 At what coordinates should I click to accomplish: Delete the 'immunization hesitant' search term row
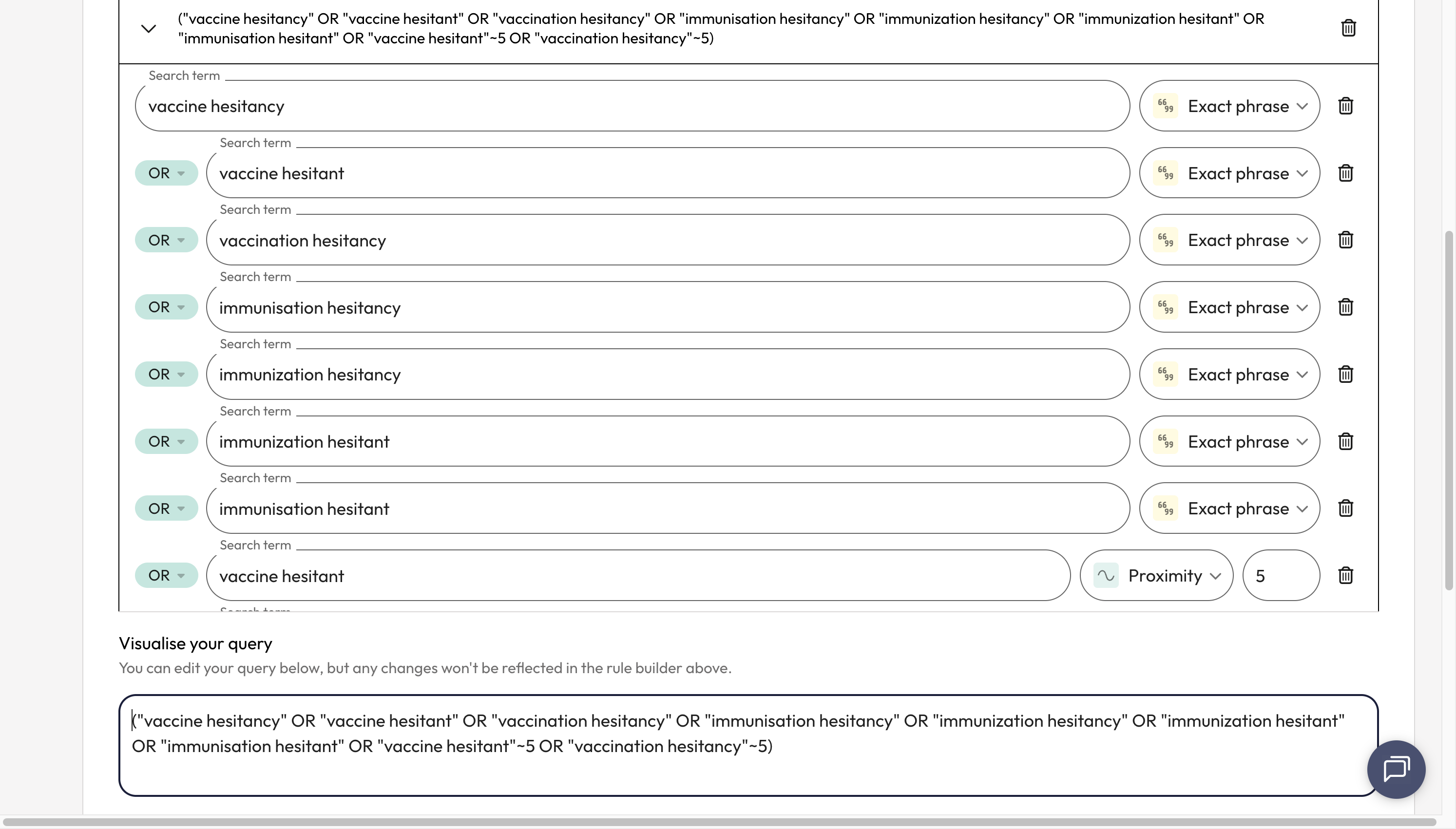tap(1345, 441)
